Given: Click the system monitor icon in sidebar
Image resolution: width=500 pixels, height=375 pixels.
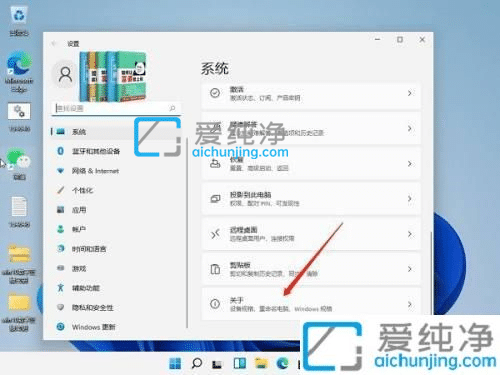Looking at the screenshot, I should [60, 132].
